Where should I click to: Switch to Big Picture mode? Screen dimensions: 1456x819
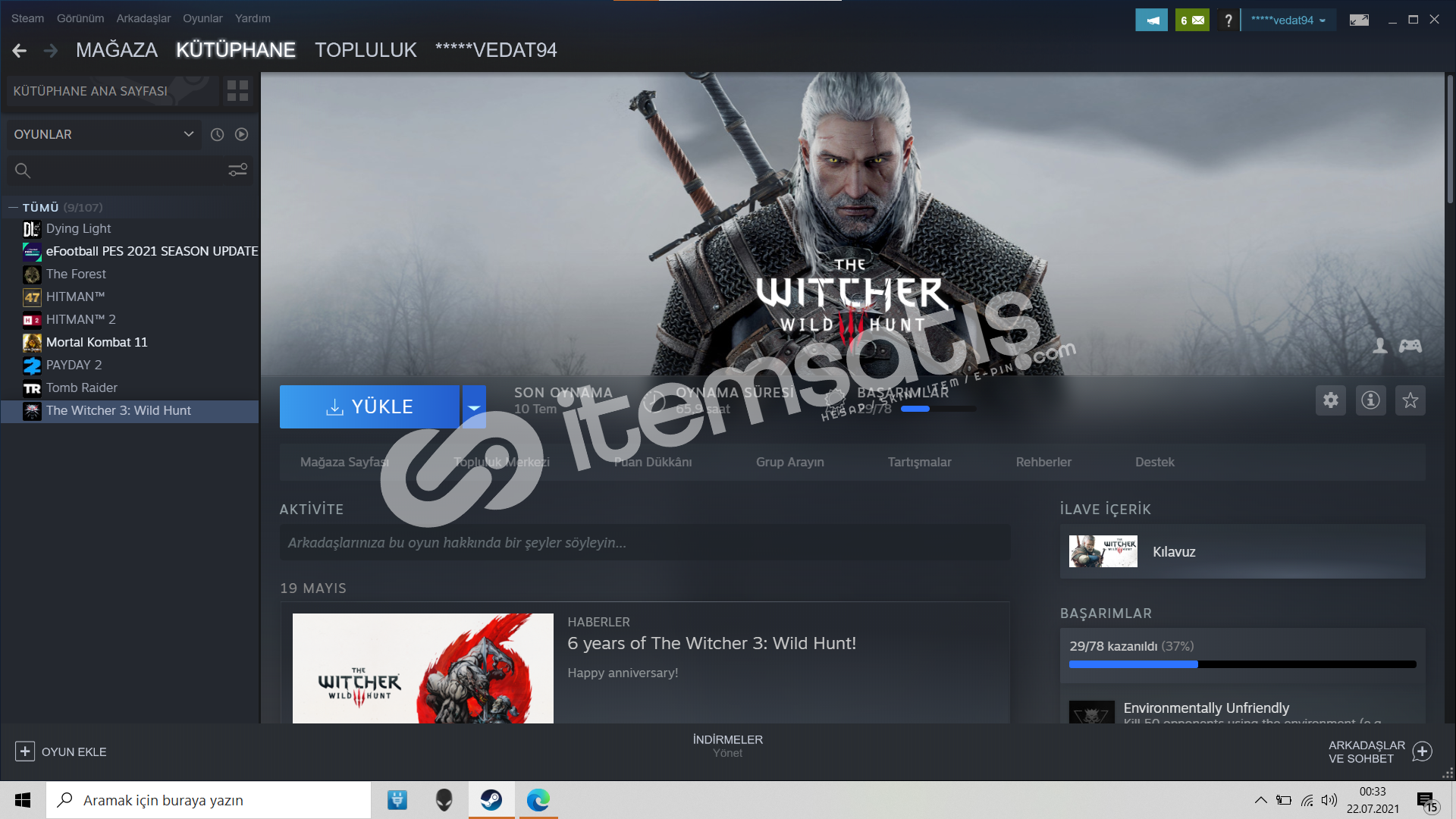pos(1359,20)
